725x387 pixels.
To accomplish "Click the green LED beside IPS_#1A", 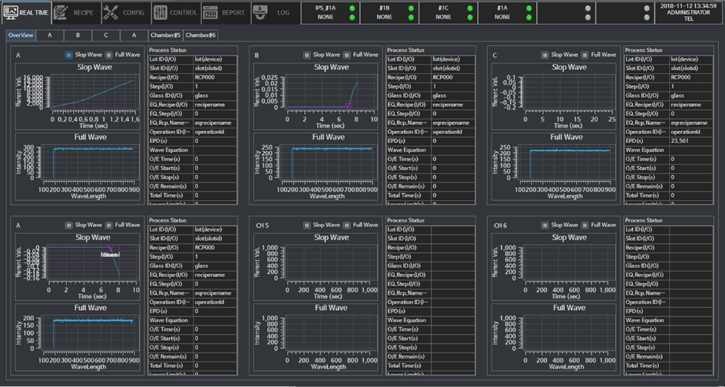I will coord(352,8).
